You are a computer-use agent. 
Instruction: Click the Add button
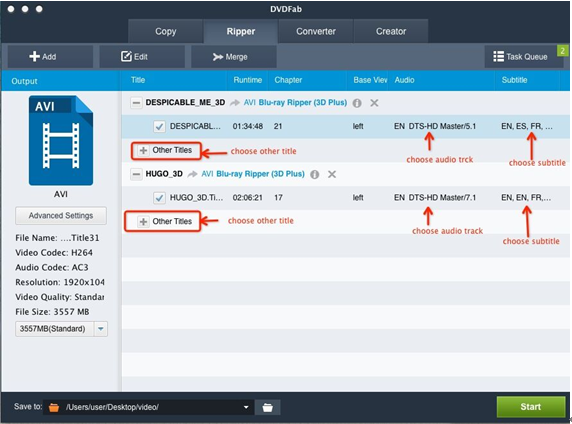50,57
